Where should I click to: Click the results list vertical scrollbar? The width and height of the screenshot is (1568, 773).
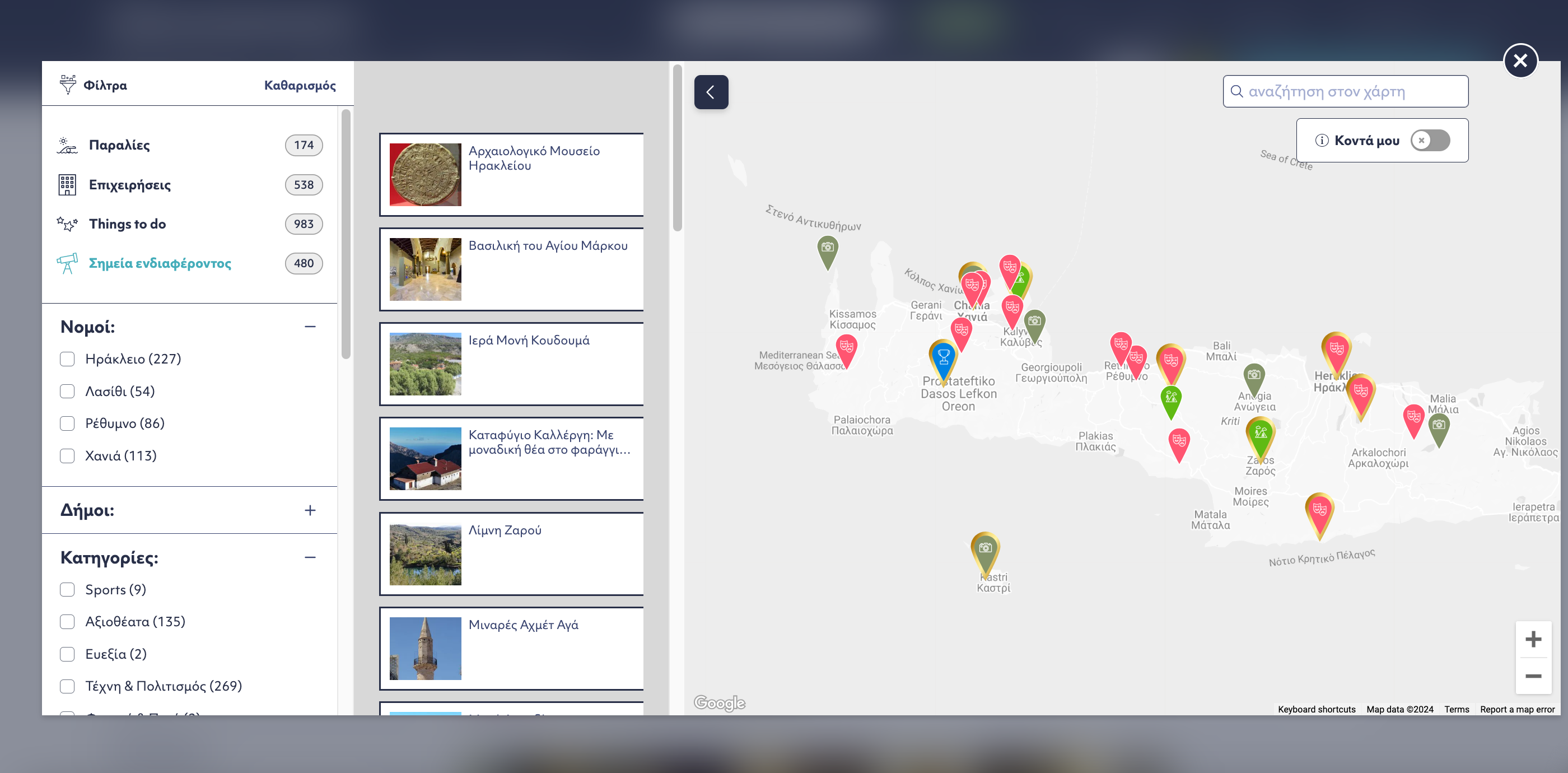tap(677, 149)
